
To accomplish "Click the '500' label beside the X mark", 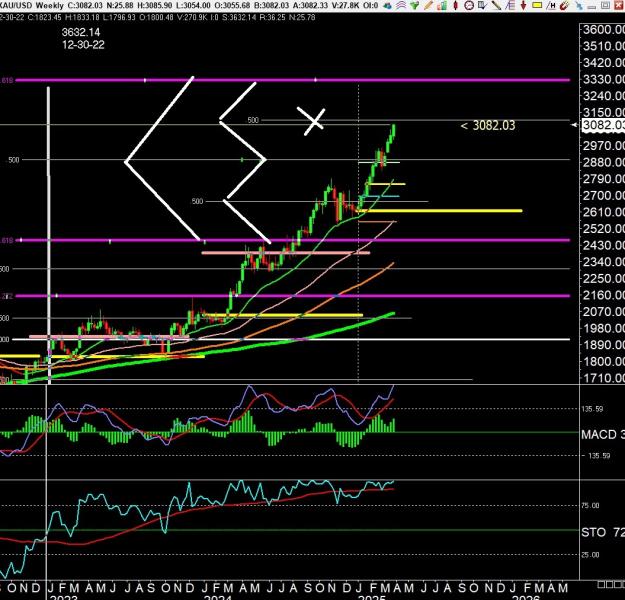I will click(x=253, y=120).
